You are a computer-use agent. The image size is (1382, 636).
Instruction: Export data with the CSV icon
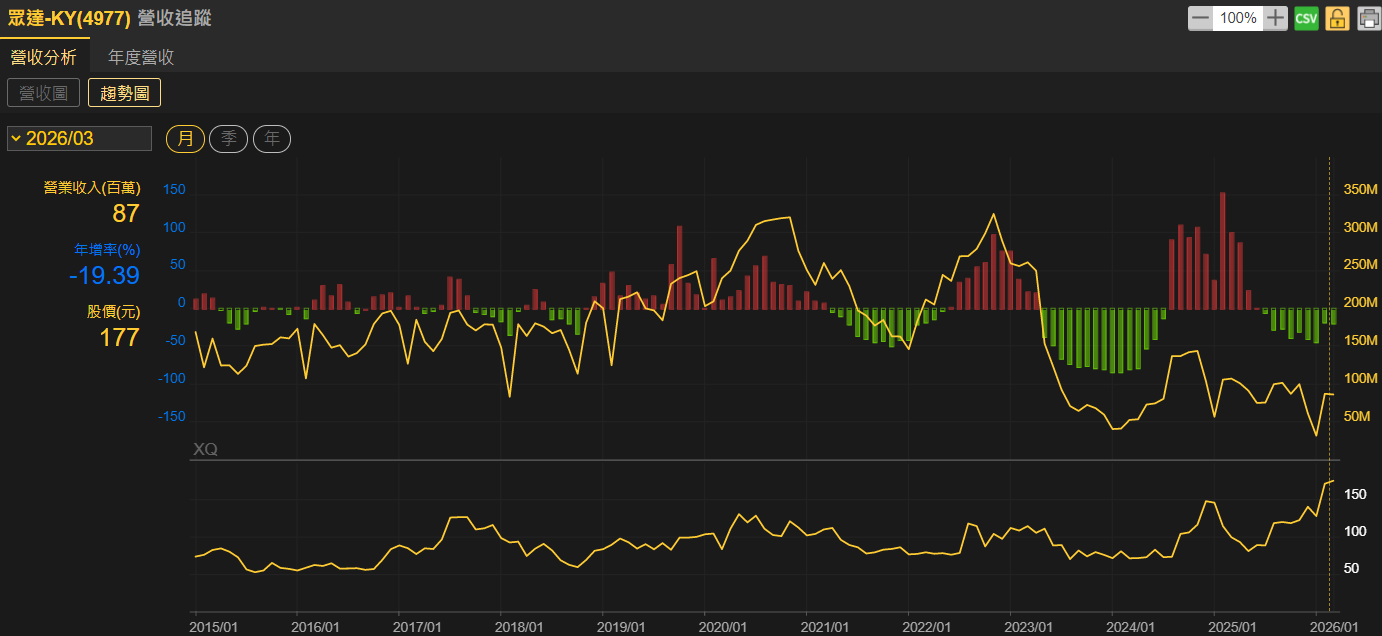(x=1306, y=18)
